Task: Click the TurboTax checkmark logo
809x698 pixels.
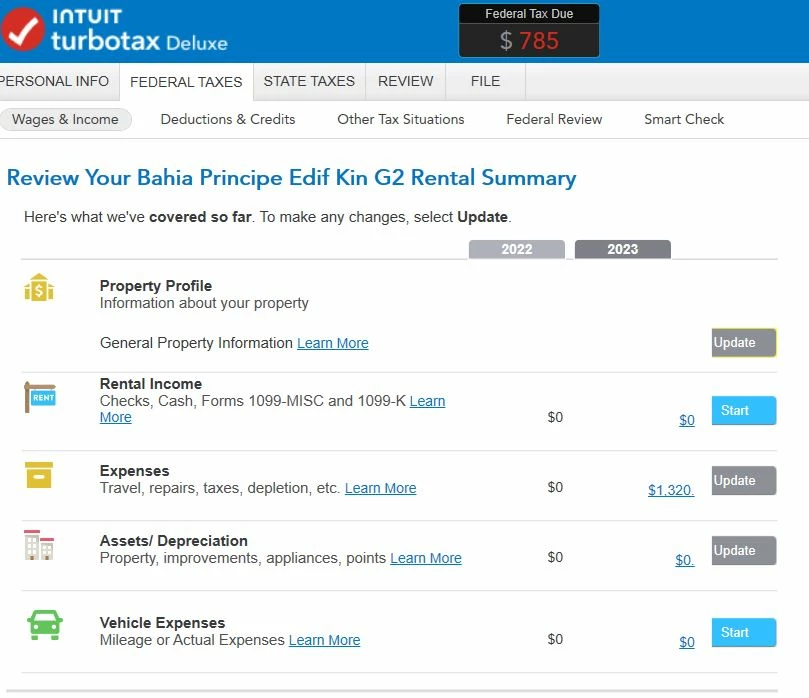Action: click(x=22, y=29)
